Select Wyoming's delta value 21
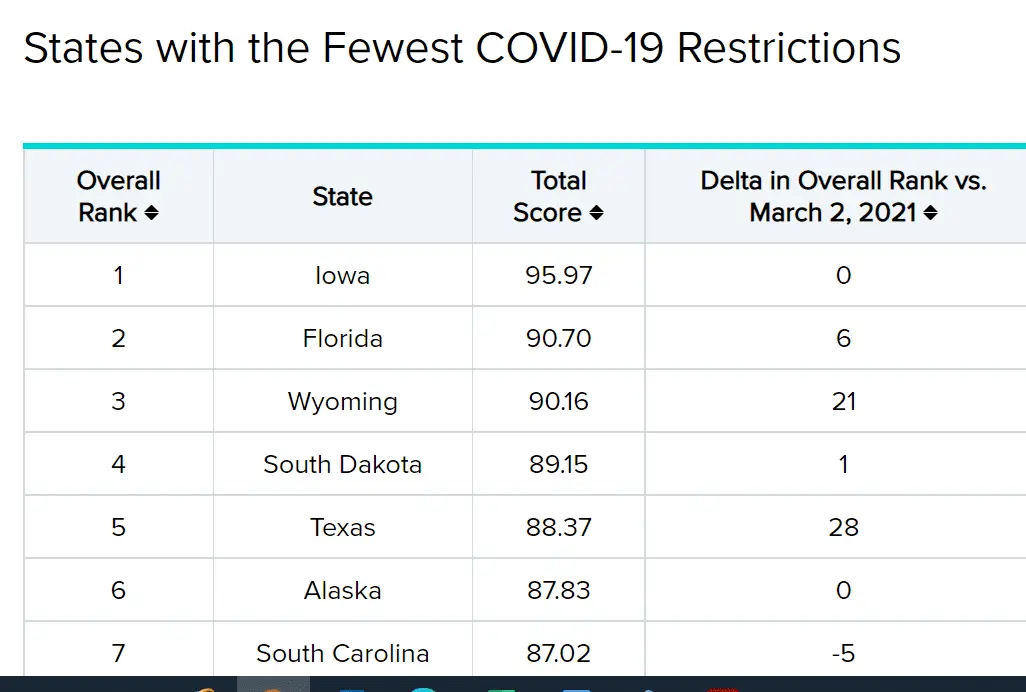This screenshot has height=692, width=1026. 843,401
